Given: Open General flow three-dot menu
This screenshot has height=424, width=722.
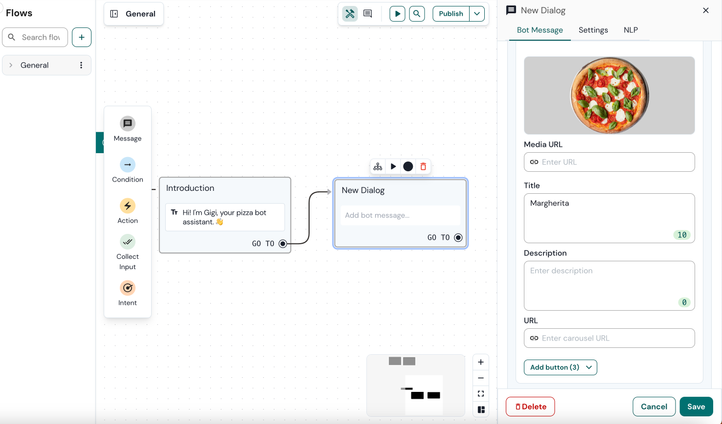Looking at the screenshot, I should tap(81, 65).
